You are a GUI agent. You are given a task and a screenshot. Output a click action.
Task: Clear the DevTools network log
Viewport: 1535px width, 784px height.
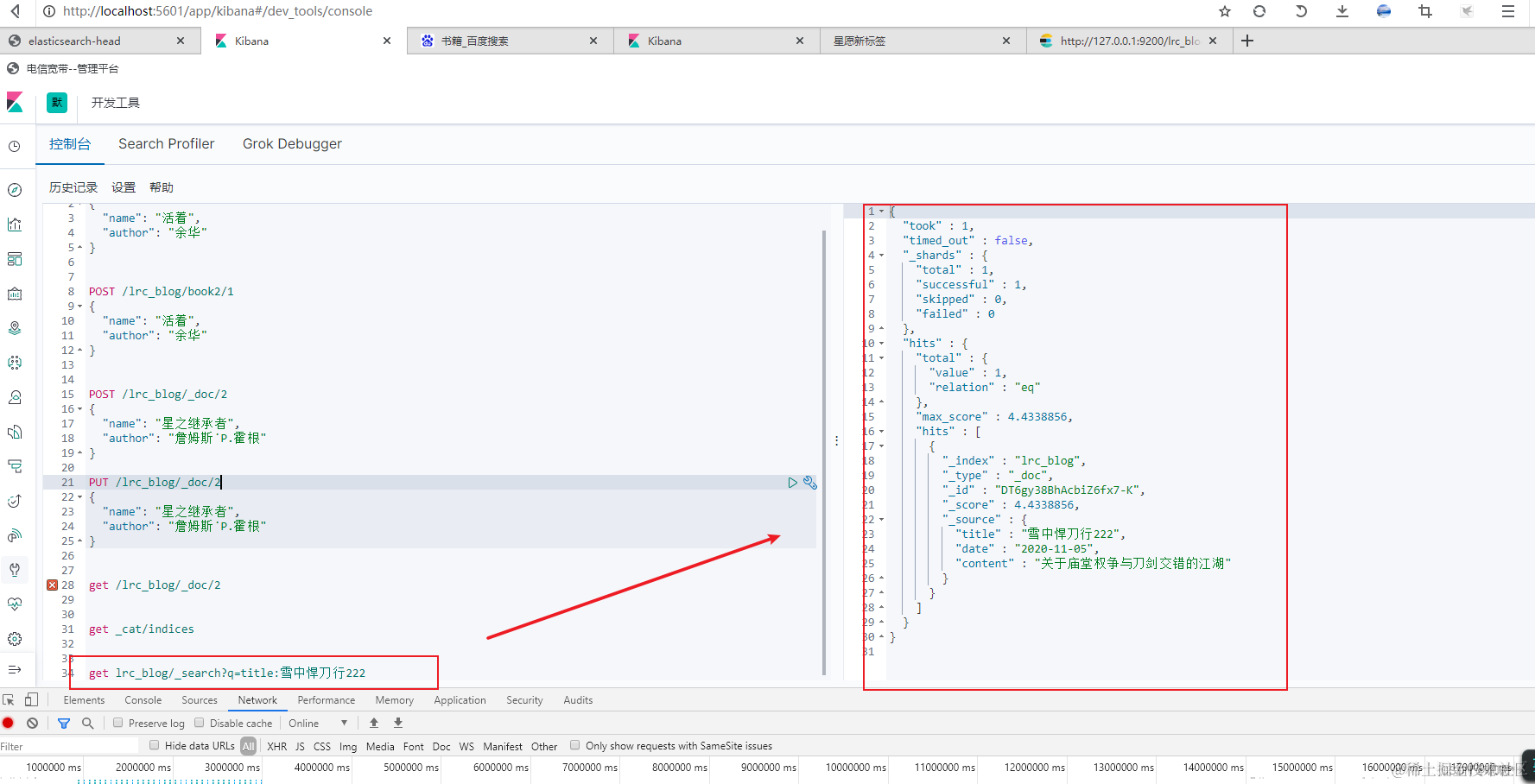click(x=32, y=724)
